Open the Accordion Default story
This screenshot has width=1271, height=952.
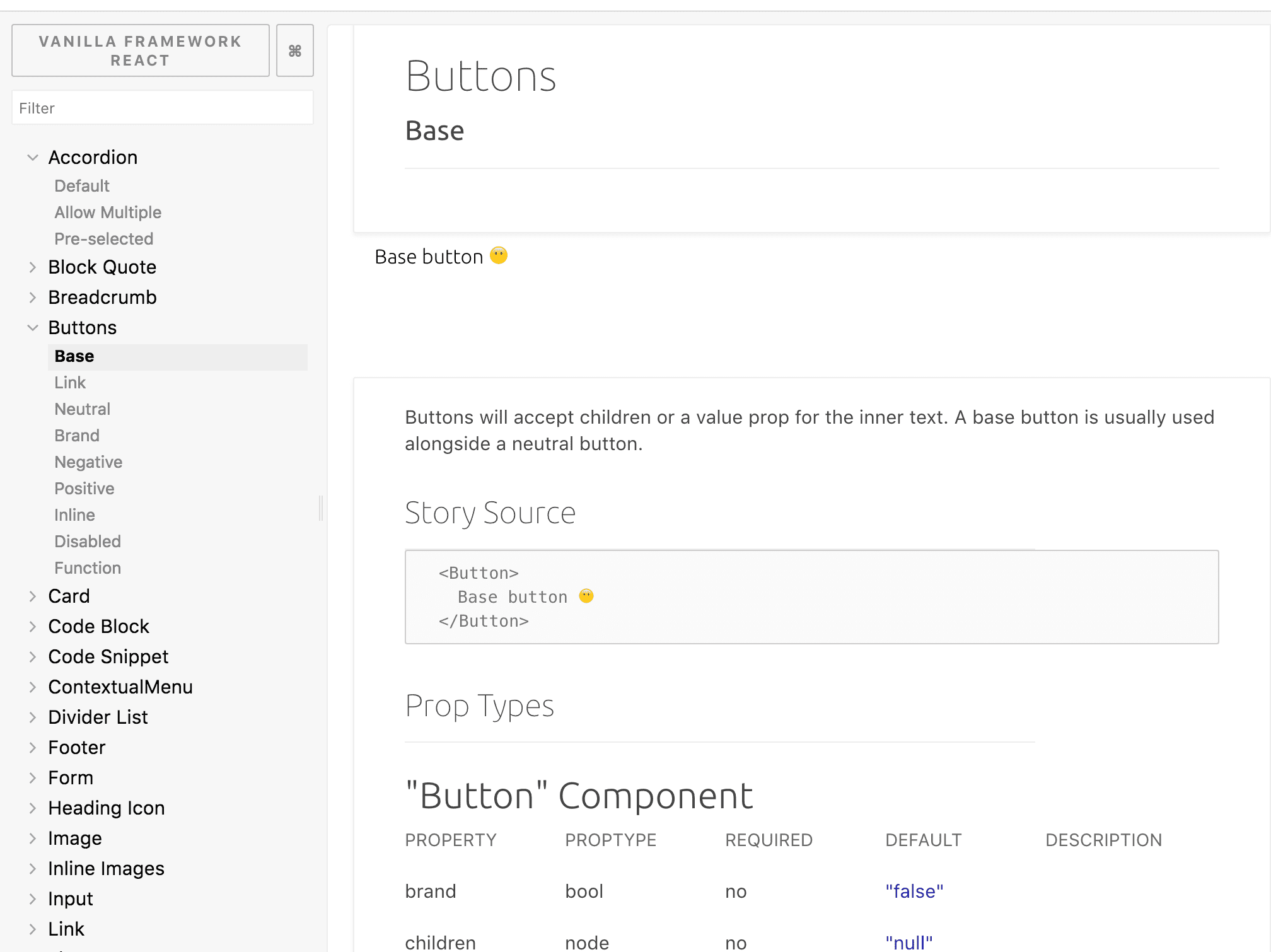pos(82,186)
